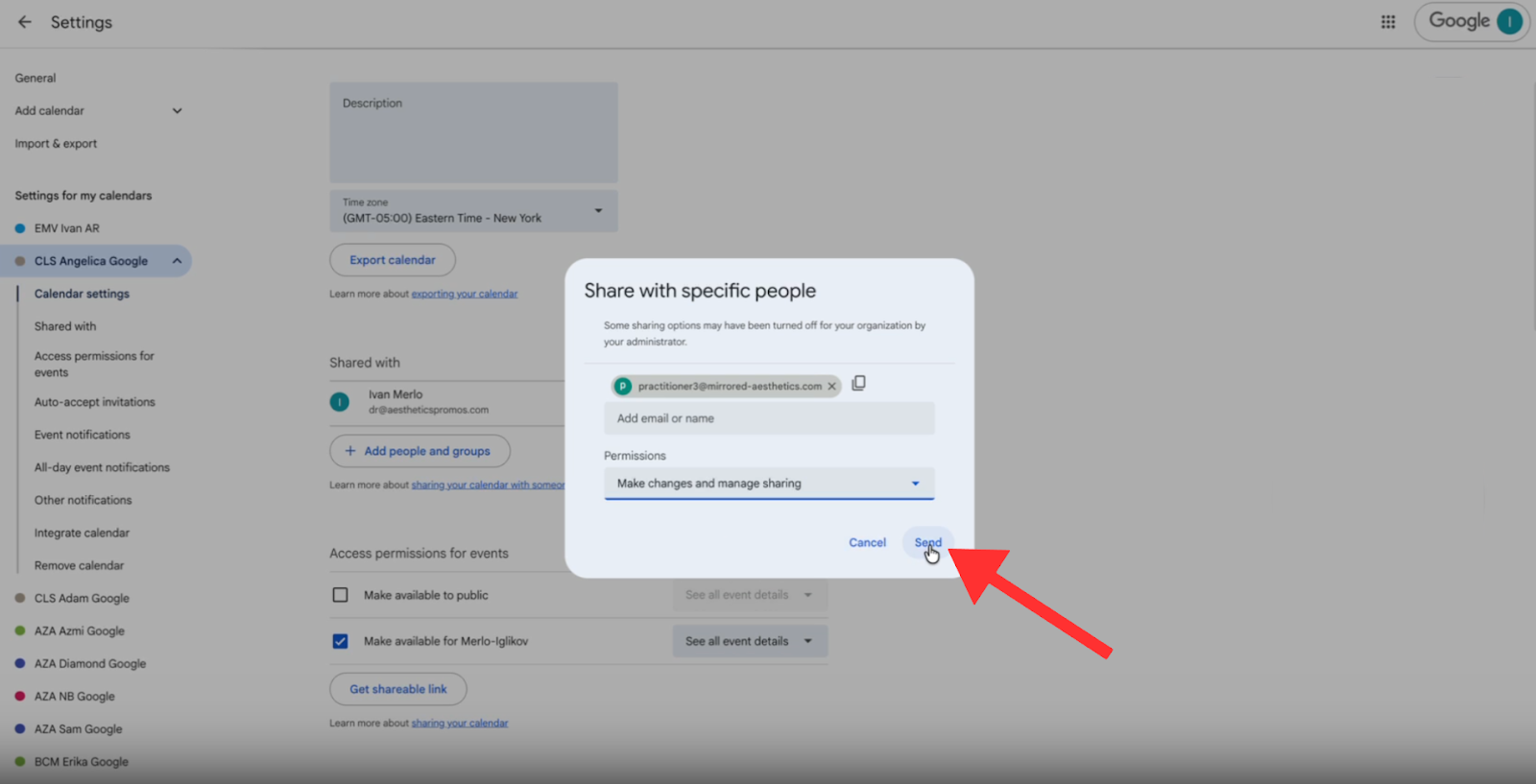Viewport: 1536px width, 784px height.
Task: Open the exporting your calendar link
Action: [x=465, y=294]
